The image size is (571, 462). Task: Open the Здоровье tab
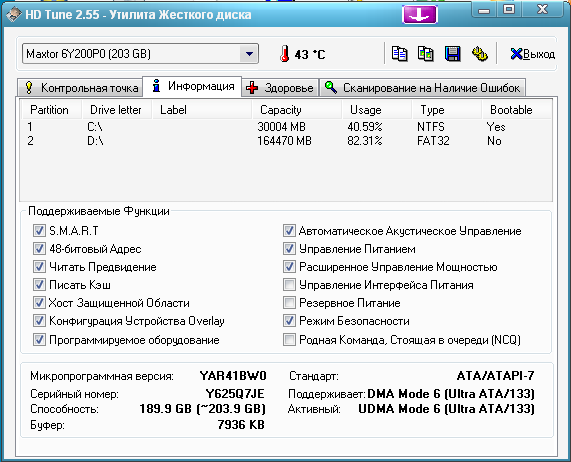click(x=280, y=88)
